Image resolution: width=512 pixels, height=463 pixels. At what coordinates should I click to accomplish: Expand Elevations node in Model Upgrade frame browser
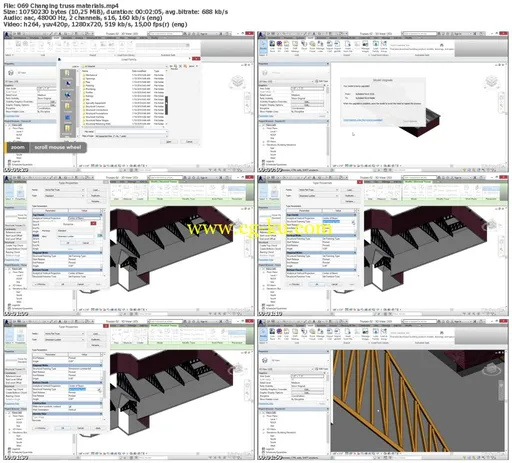264,145
